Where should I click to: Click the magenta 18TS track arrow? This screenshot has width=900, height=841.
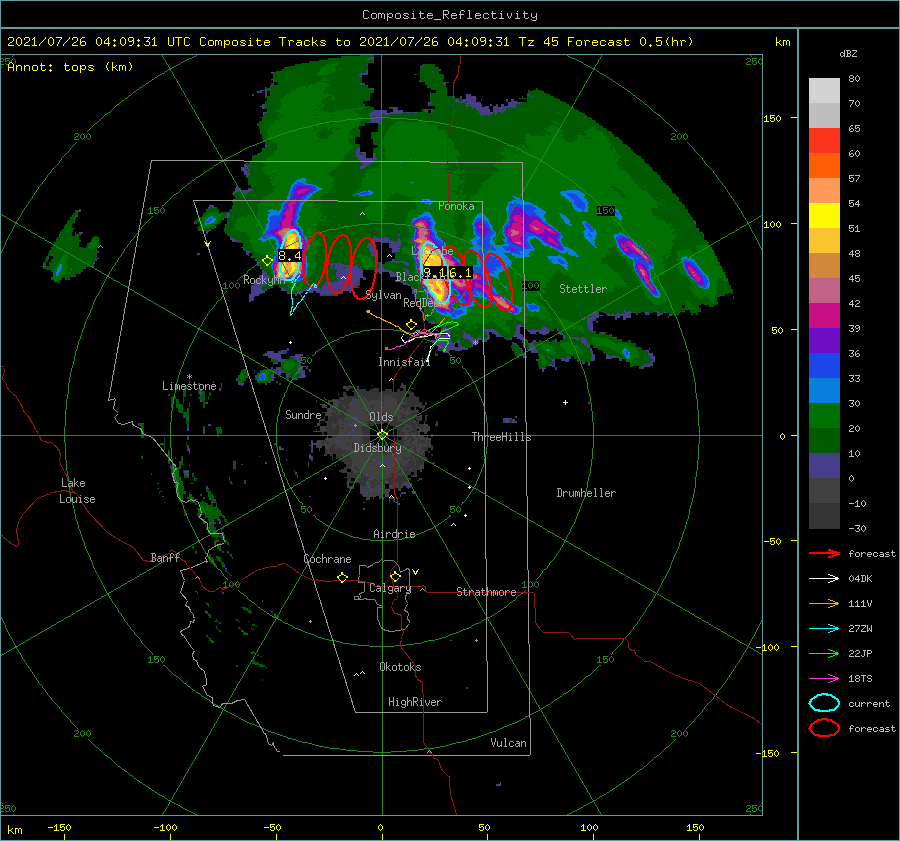824,679
